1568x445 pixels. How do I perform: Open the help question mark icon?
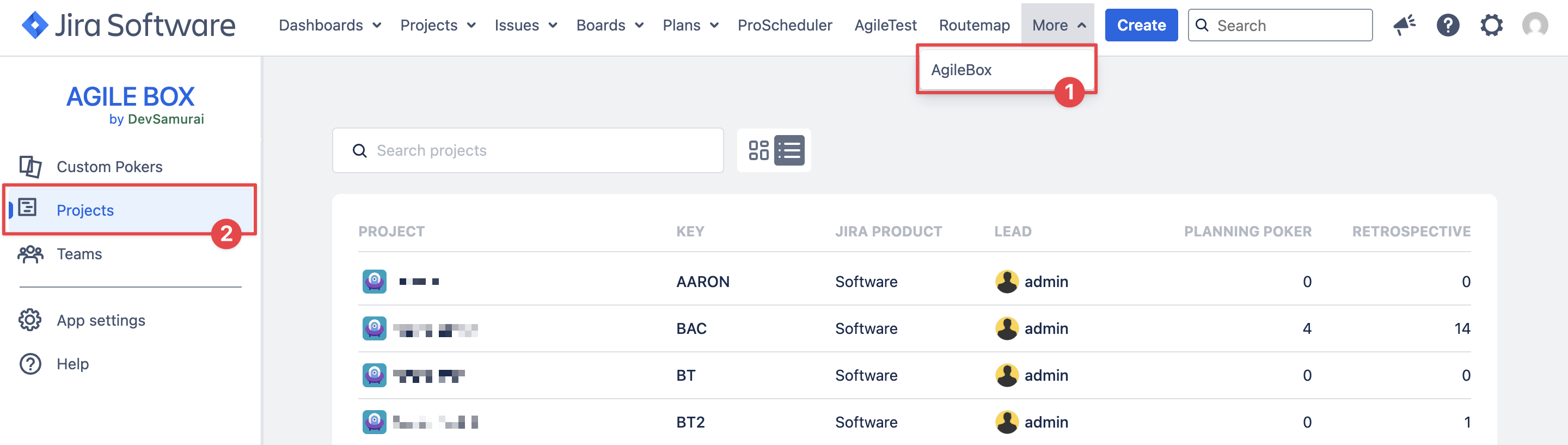coord(1448,26)
